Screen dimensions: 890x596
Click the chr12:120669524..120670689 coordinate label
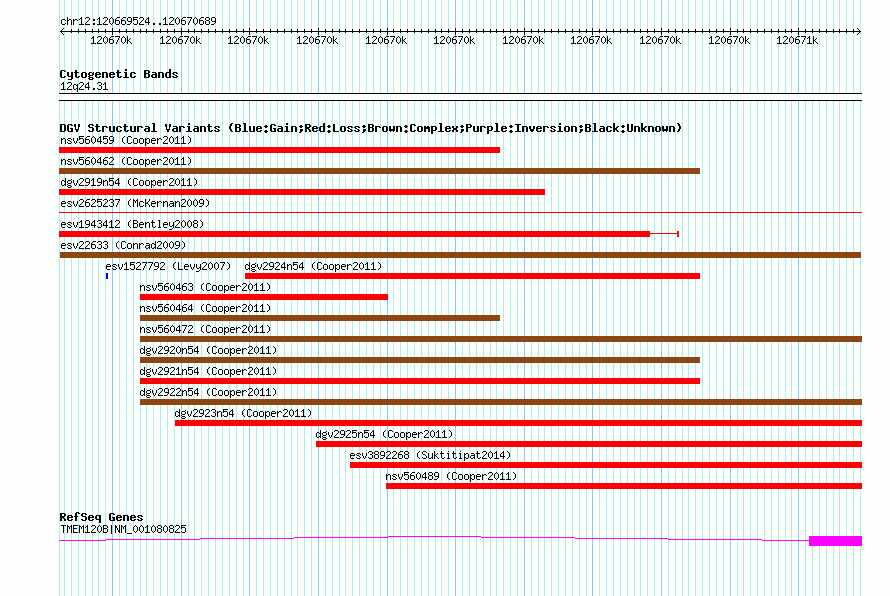coord(138,21)
